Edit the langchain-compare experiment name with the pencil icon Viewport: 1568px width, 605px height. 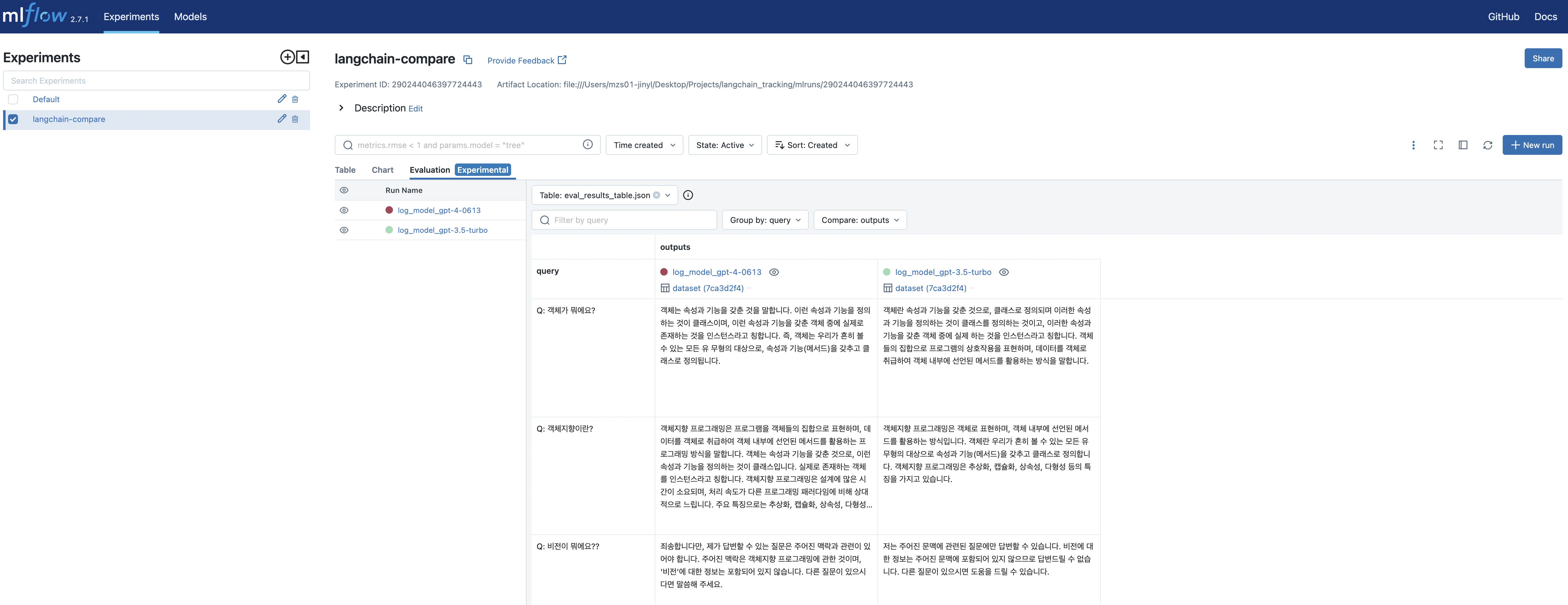coord(282,119)
